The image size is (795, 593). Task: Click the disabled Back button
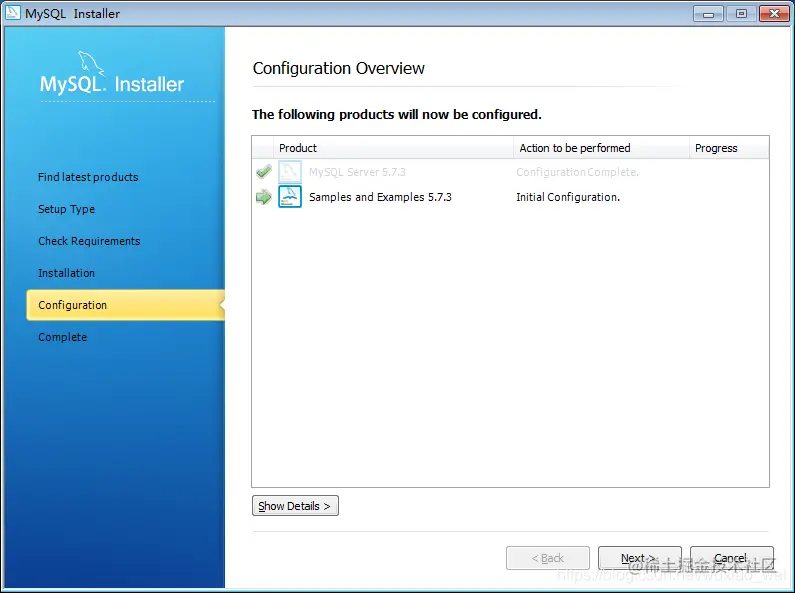pos(548,558)
